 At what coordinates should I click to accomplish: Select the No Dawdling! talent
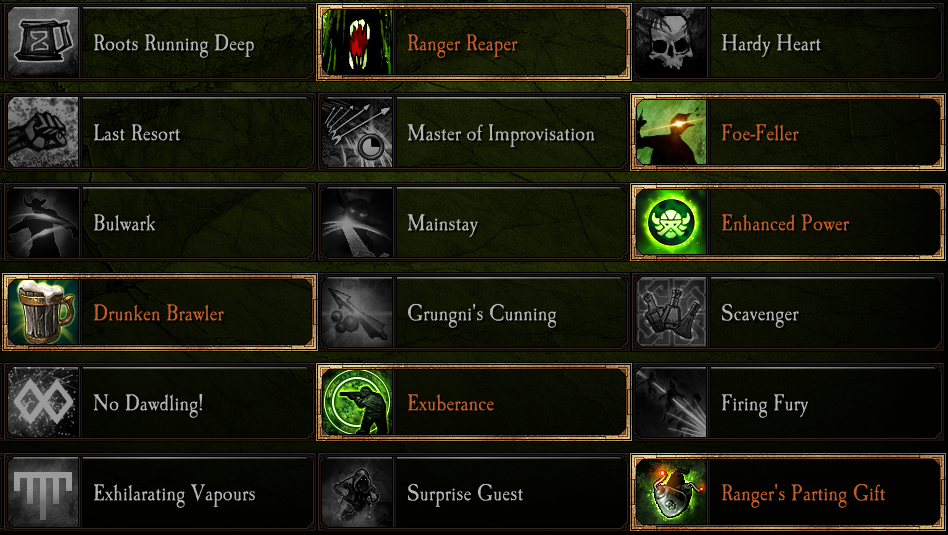(x=160, y=402)
